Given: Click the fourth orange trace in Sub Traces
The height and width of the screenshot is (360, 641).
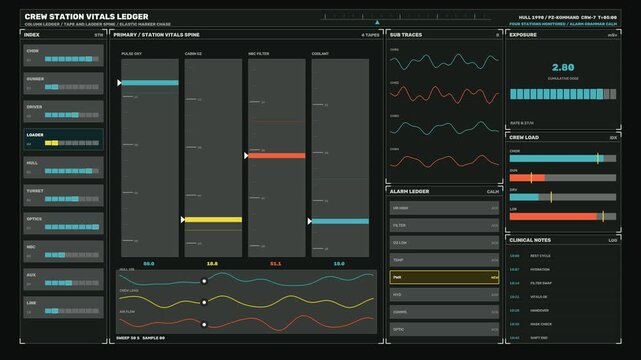Looking at the screenshot, I should [x=444, y=161].
